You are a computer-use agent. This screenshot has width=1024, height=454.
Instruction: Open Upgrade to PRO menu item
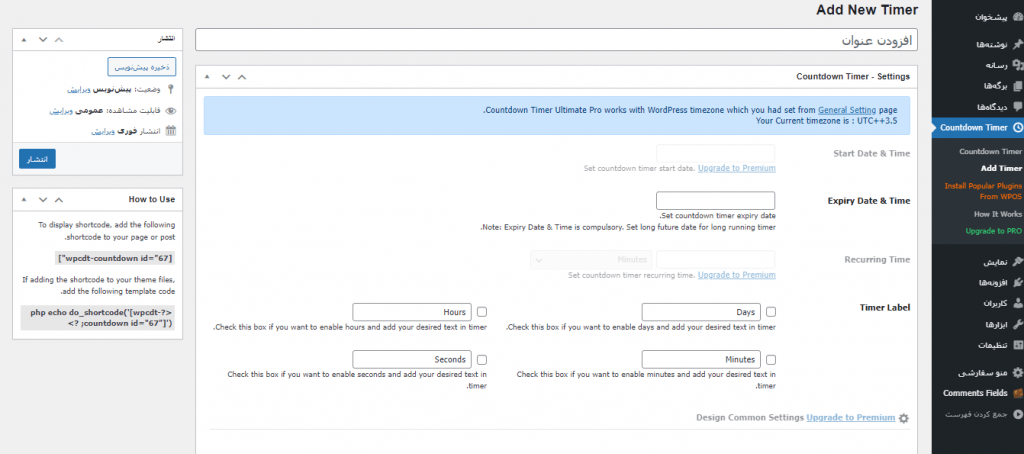pyautogui.click(x=993, y=231)
